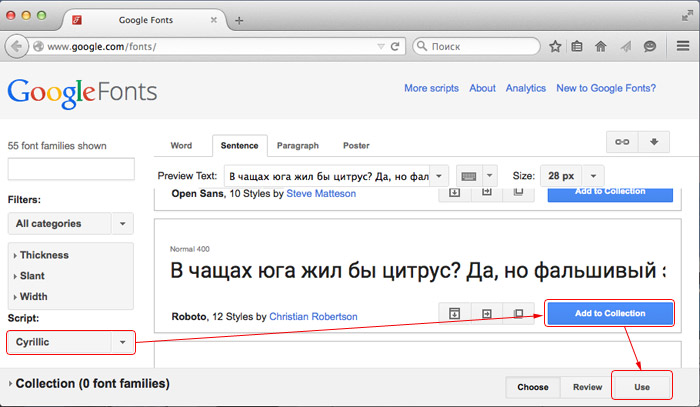Viewport: 700px width, 407px height.
Task: Switch to the Word tab
Action: click(181, 145)
